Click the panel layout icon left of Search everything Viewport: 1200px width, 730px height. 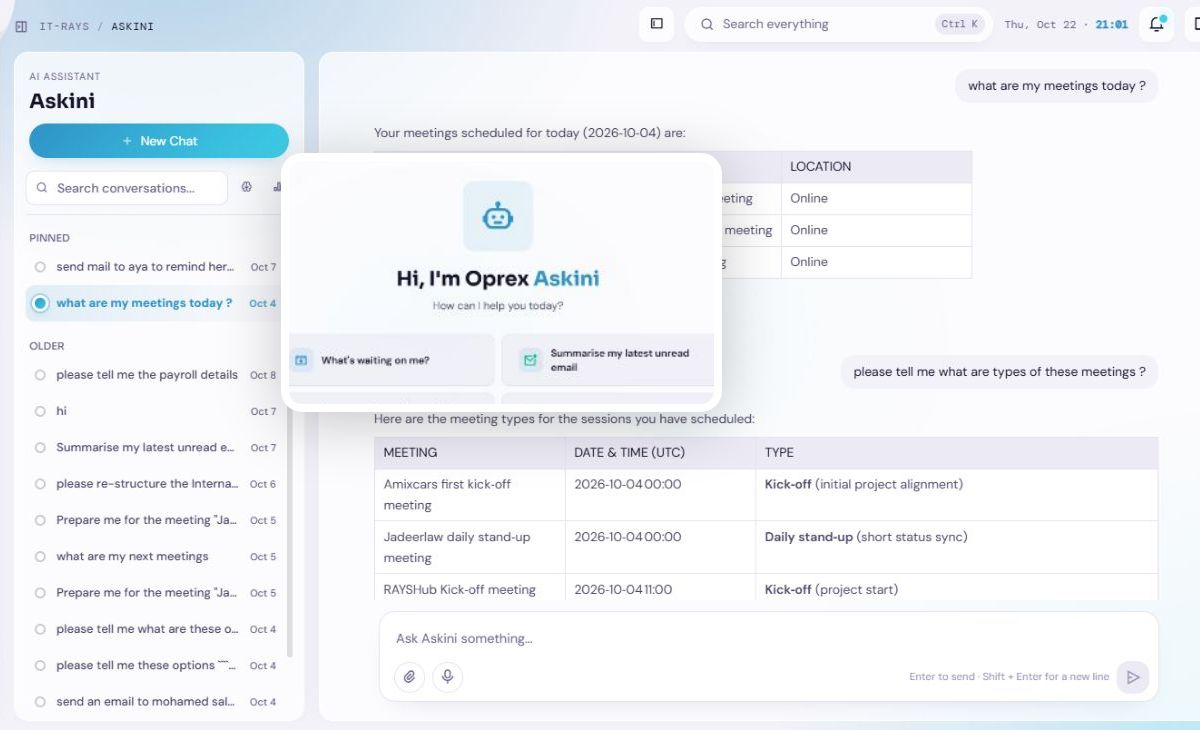click(x=657, y=24)
